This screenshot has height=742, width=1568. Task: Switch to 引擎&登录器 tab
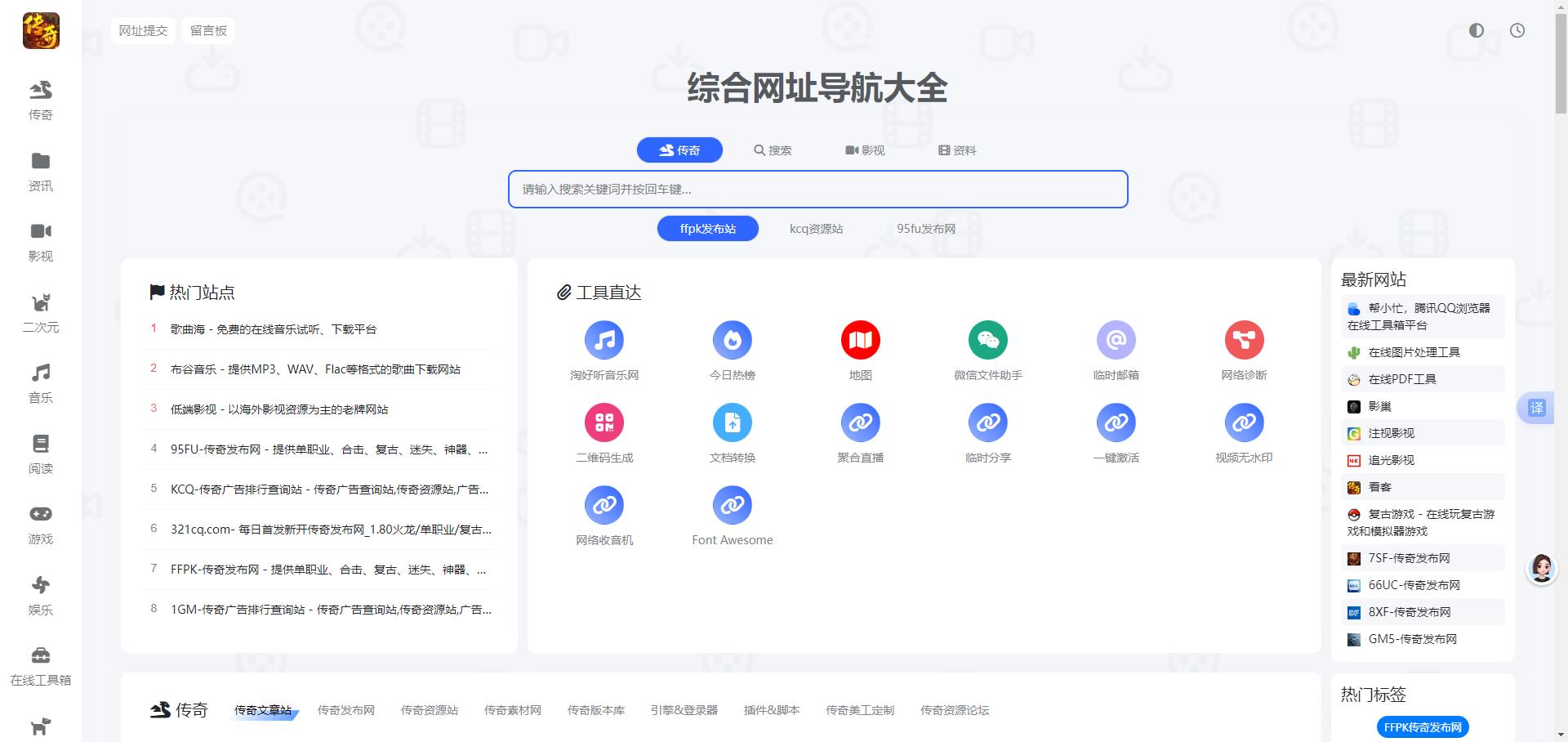[684, 710]
